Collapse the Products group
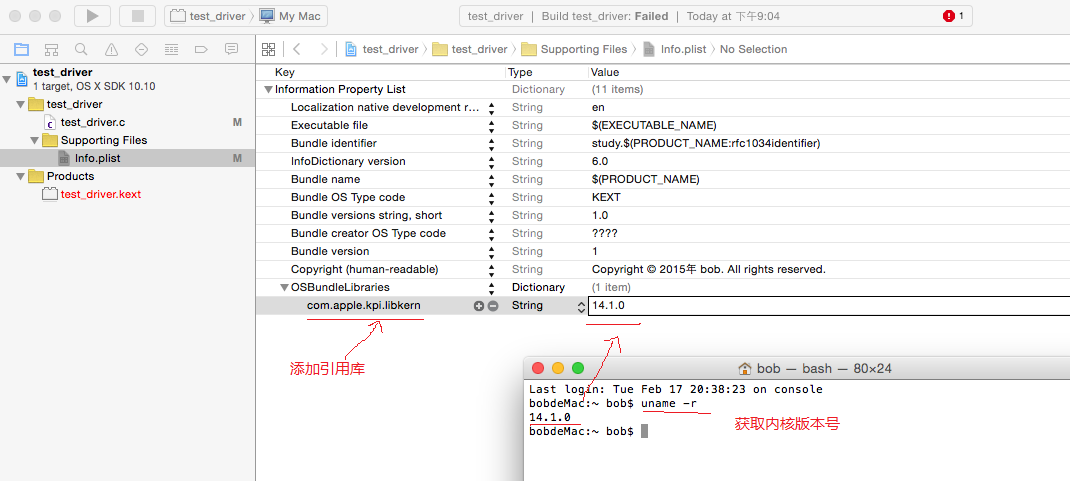Screen dimensions: 1070x481 click(x=20, y=177)
